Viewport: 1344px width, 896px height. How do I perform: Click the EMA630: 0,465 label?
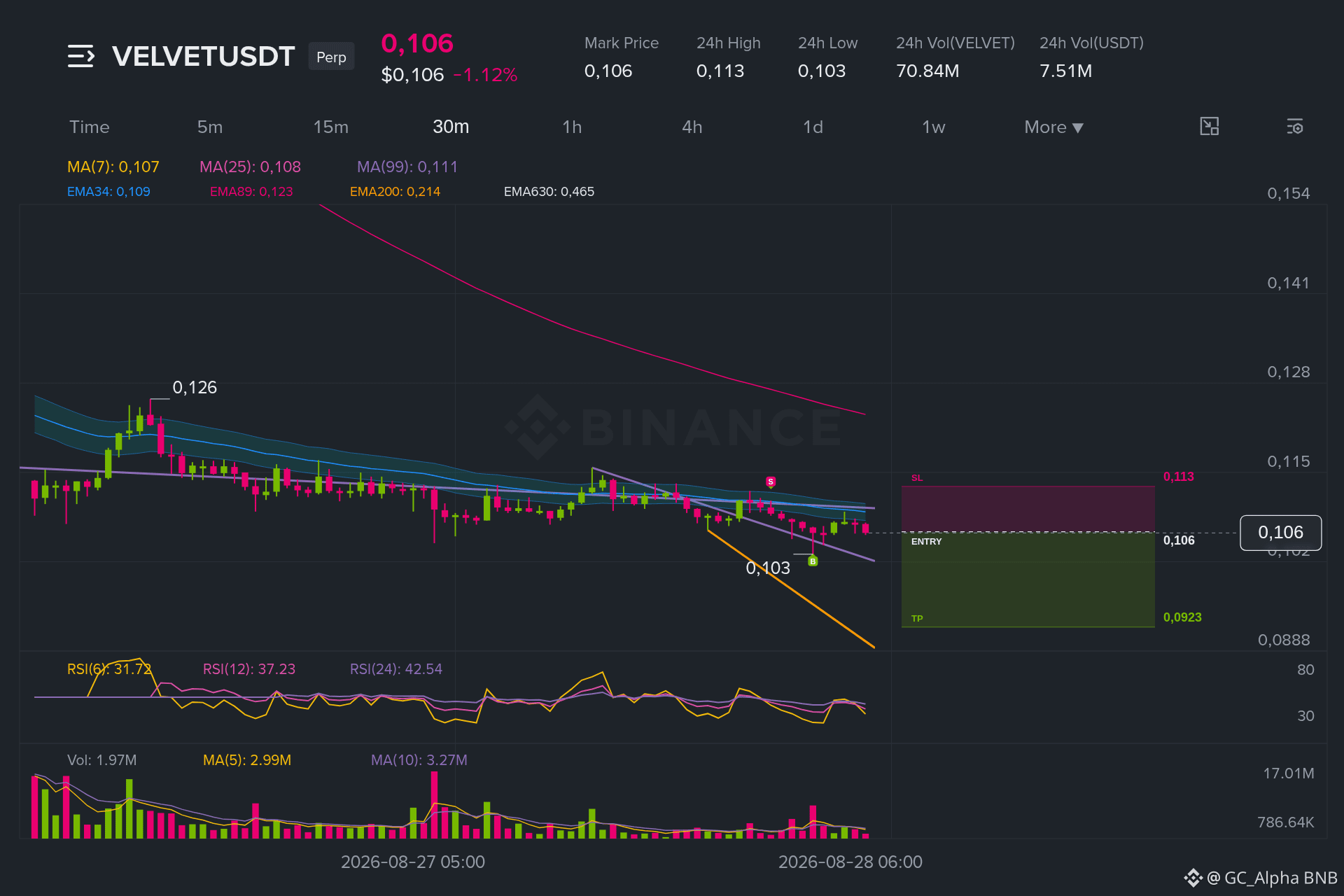tap(549, 192)
